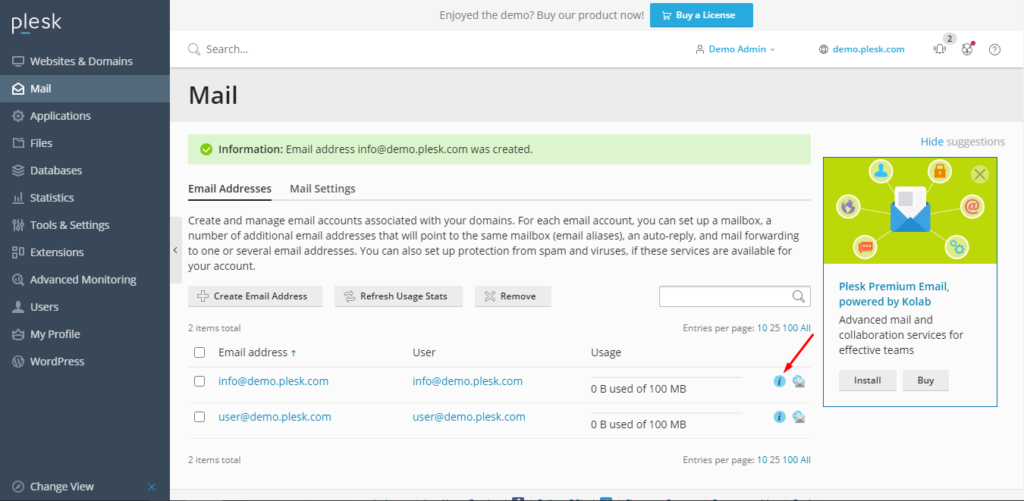Click the magnifier icon in list filter
This screenshot has height=501, width=1024.
pyautogui.click(x=799, y=296)
